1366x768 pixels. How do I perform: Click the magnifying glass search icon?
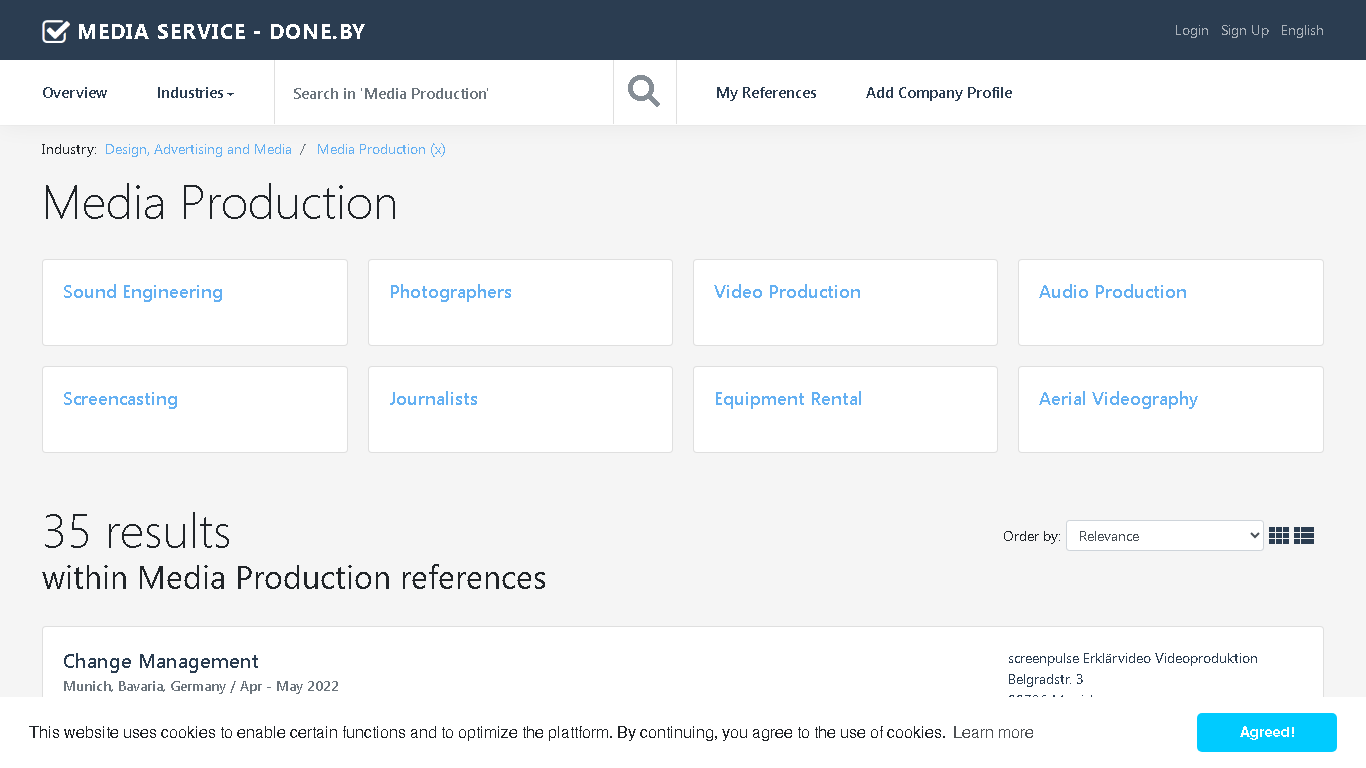coord(644,92)
